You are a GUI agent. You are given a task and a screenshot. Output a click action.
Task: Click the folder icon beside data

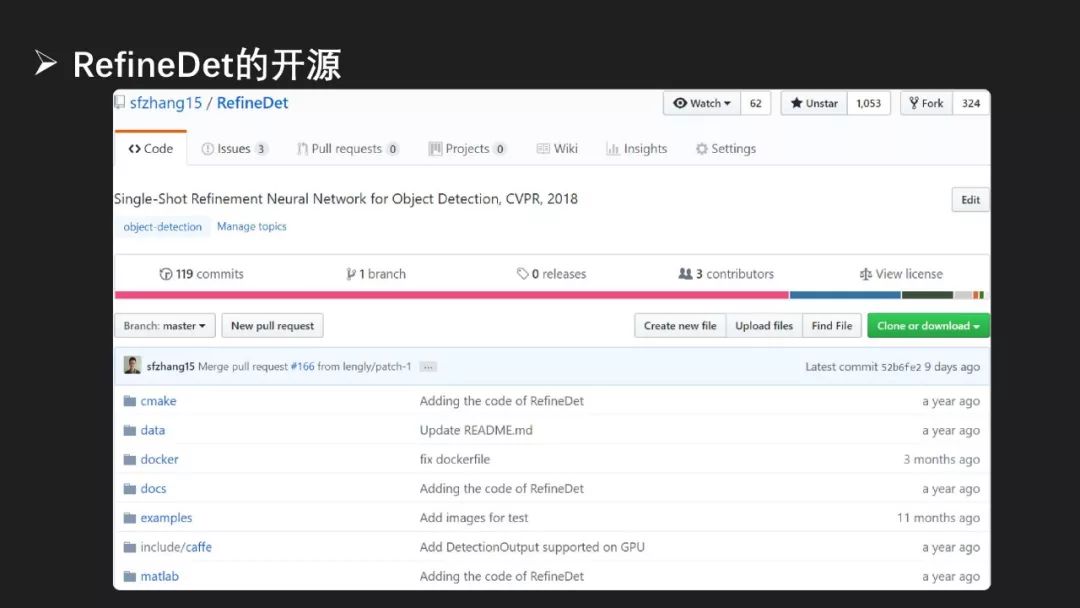click(x=129, y=430)
